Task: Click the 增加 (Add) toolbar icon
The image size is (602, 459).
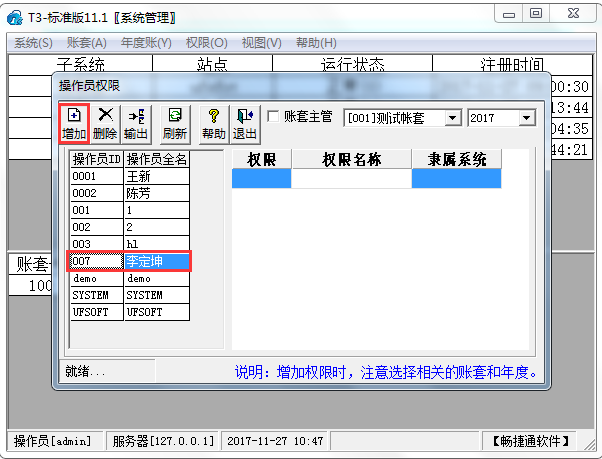Action: pos(74,124)
